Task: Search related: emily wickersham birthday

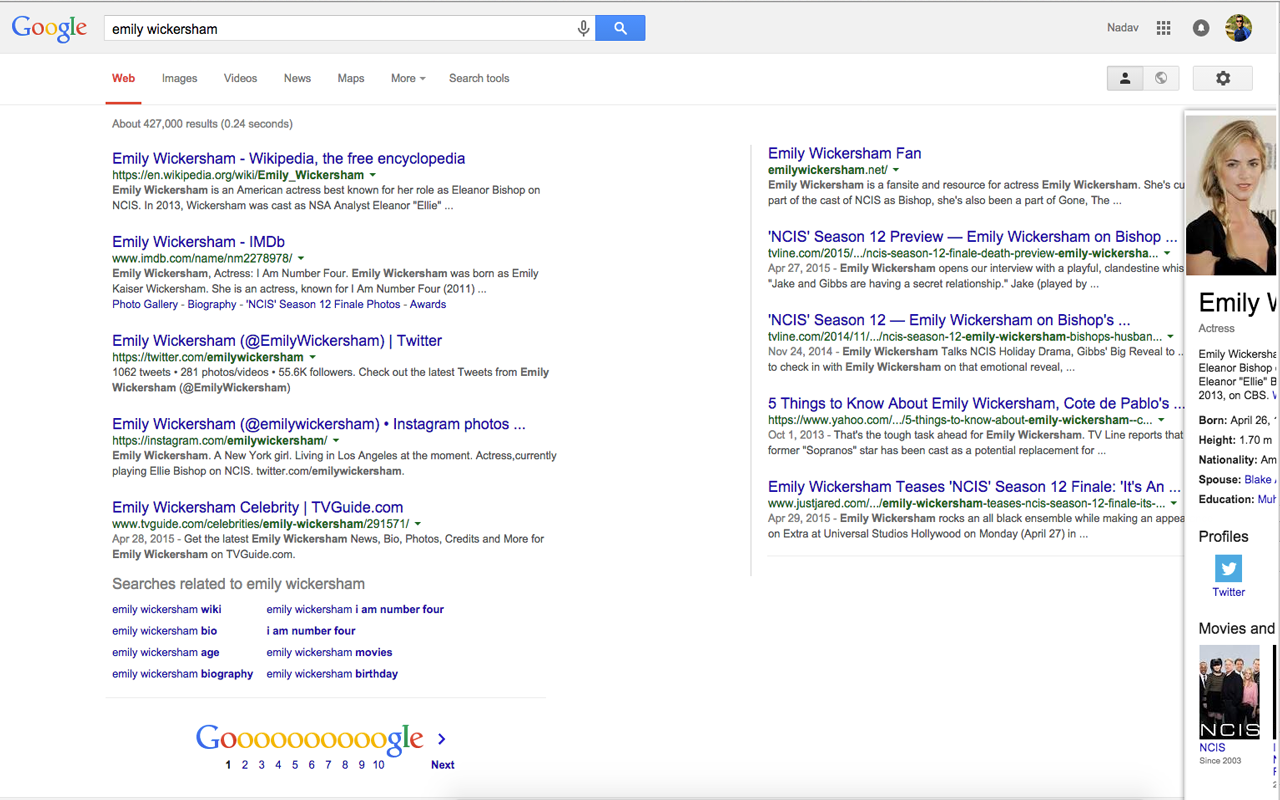Action: tap(332, 674)
